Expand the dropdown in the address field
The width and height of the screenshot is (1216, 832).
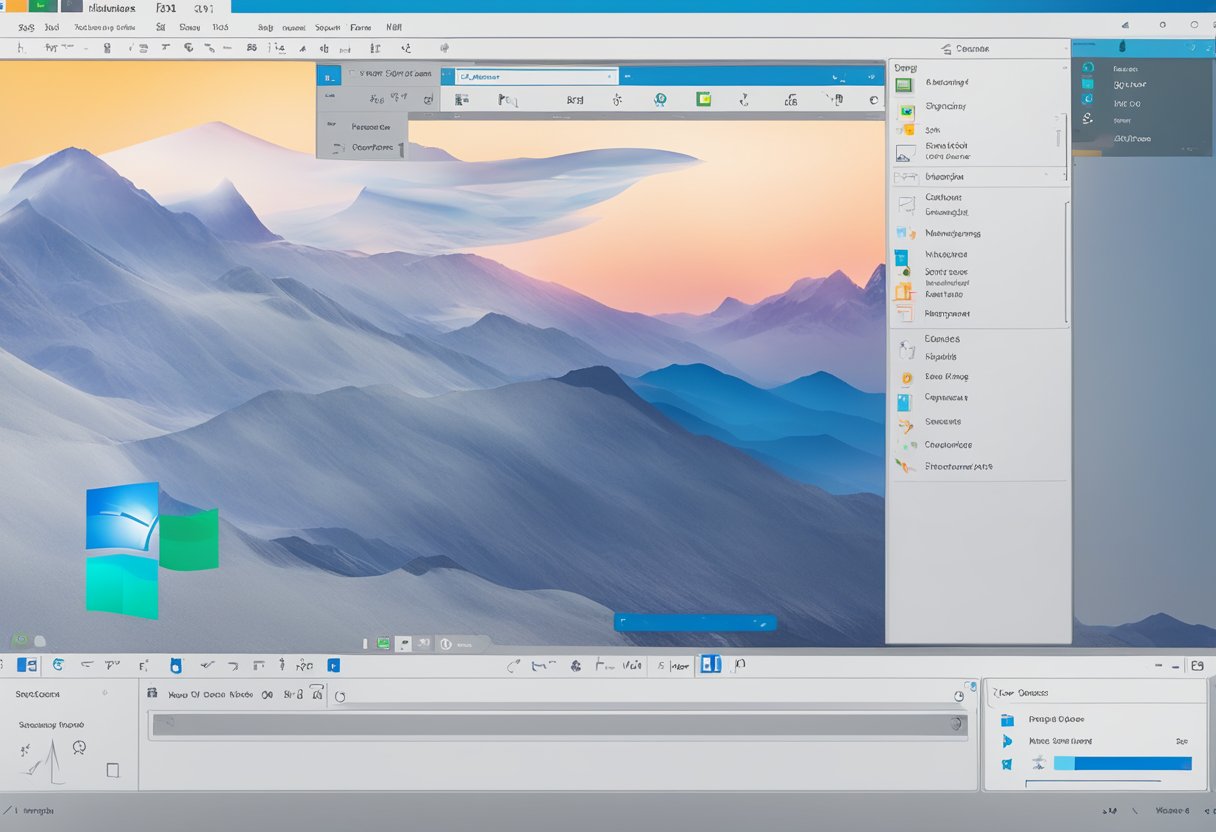(608, 76)
